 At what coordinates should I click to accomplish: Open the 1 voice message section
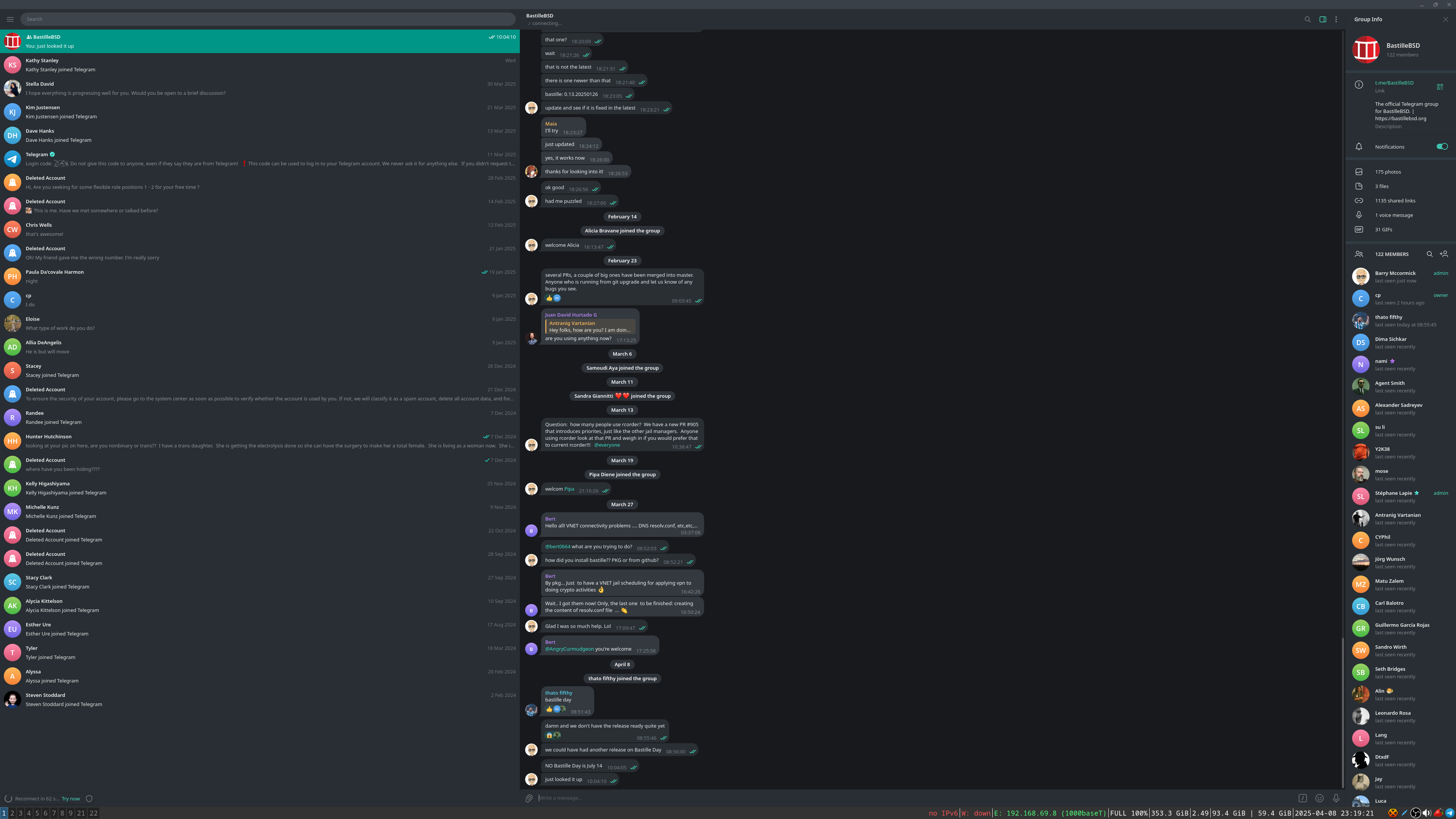coord(1401,215)
